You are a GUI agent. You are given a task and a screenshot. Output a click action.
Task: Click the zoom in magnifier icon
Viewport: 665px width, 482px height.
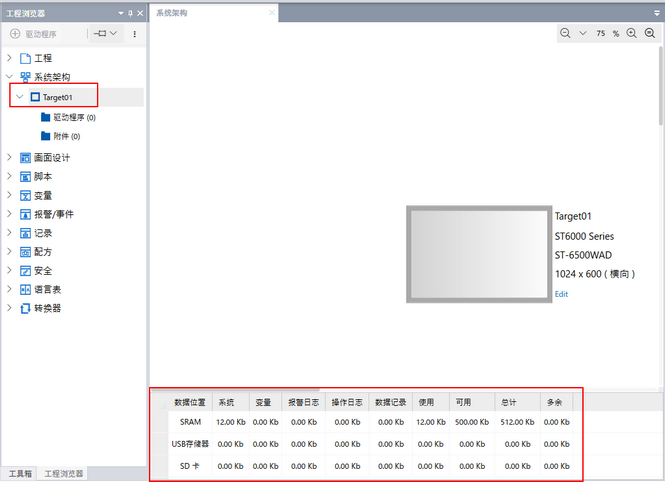tap(632, 33)
